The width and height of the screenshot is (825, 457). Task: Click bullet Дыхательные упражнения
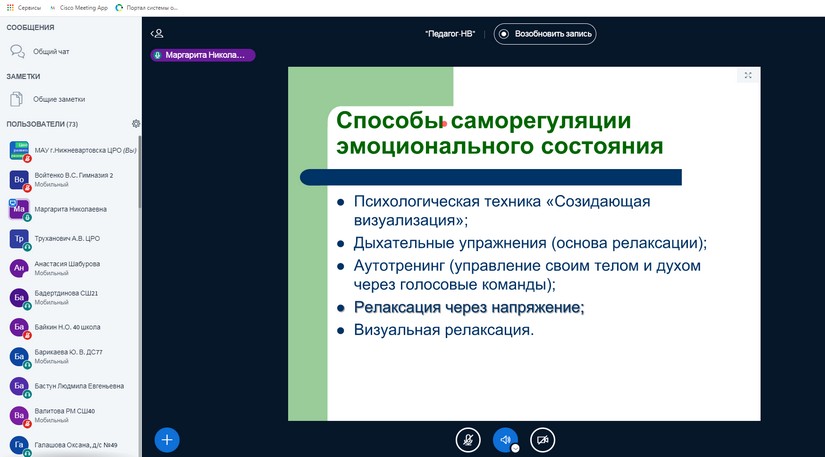[x=530, y=243]
